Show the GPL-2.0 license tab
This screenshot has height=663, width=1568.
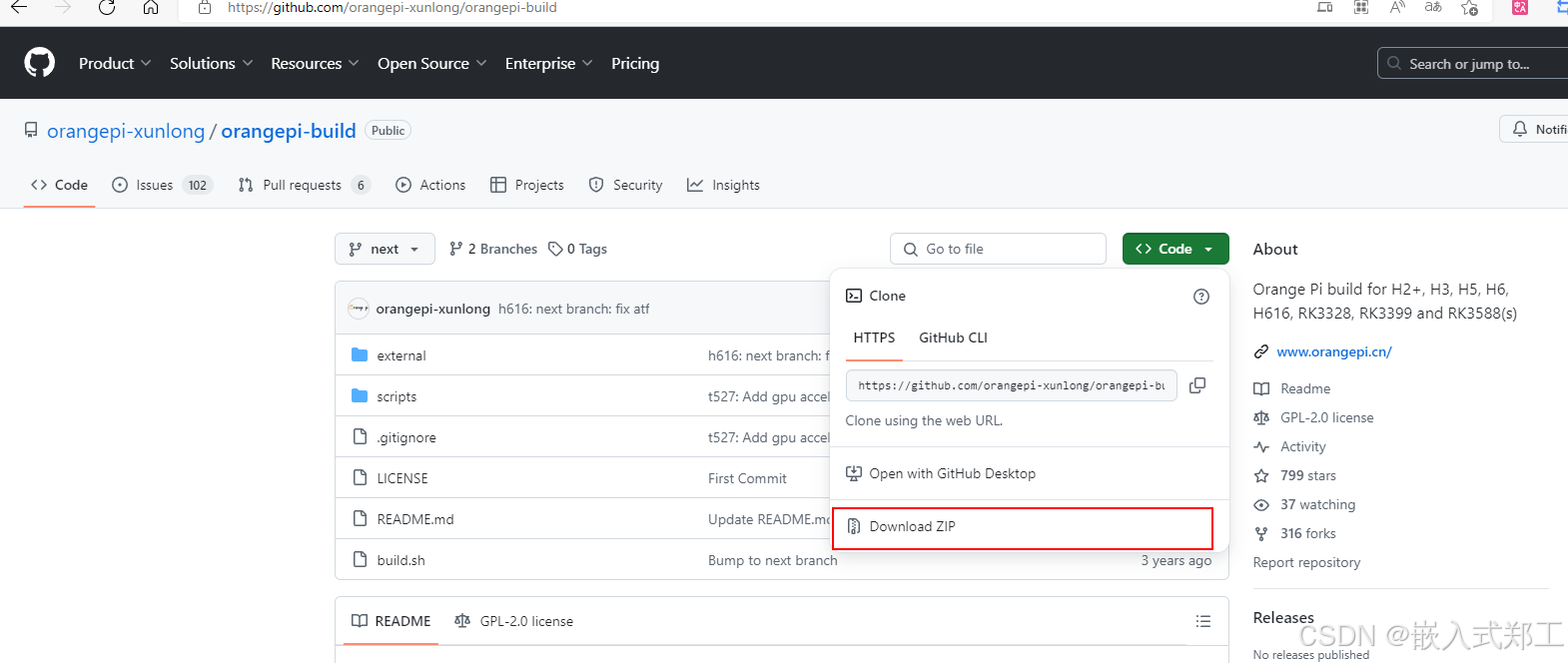click(514, 621)
